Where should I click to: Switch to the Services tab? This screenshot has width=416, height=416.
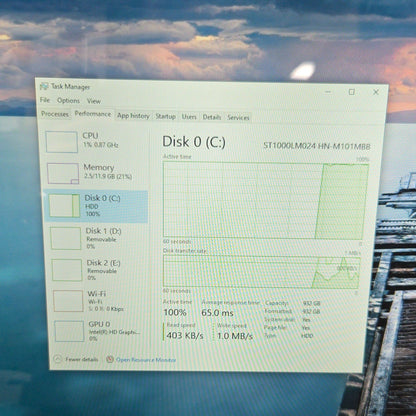(238, 117)
